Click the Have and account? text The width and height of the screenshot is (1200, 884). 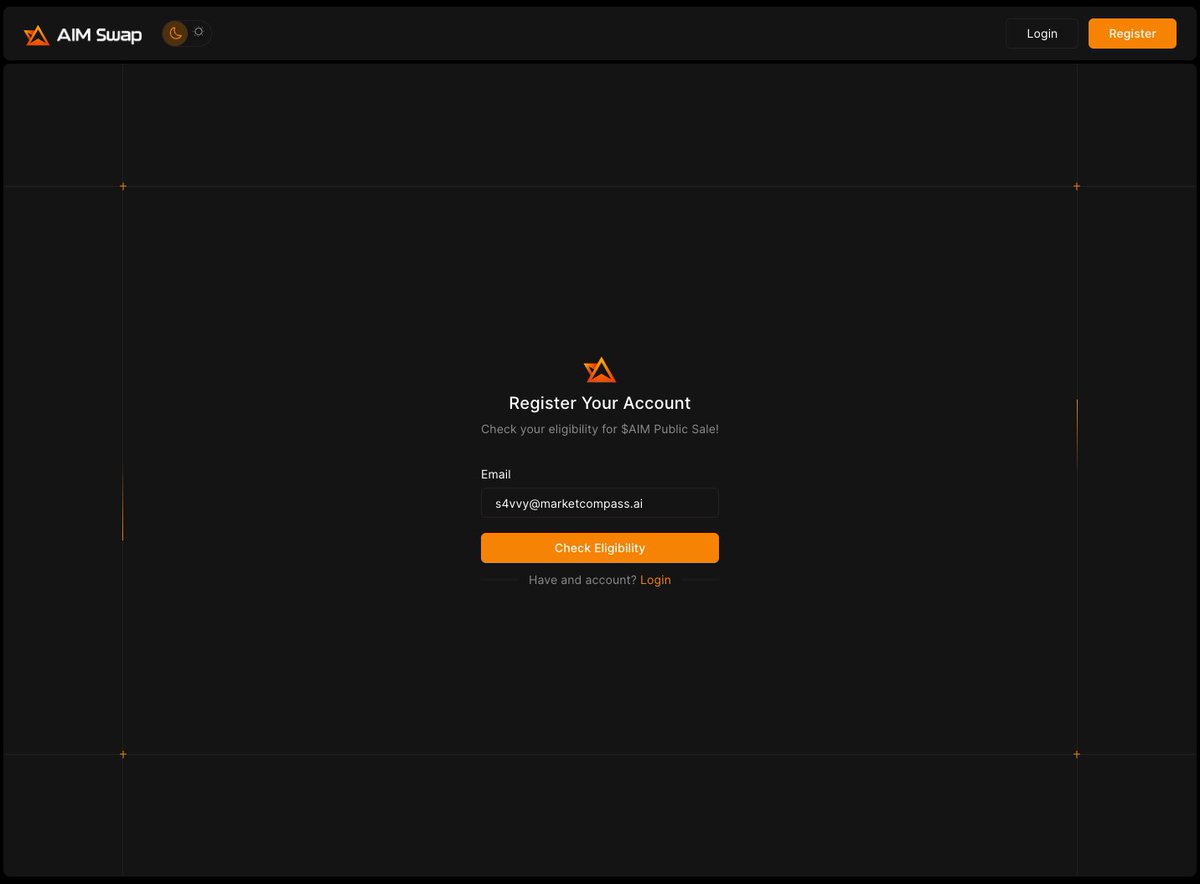click(x=582, y=580)
